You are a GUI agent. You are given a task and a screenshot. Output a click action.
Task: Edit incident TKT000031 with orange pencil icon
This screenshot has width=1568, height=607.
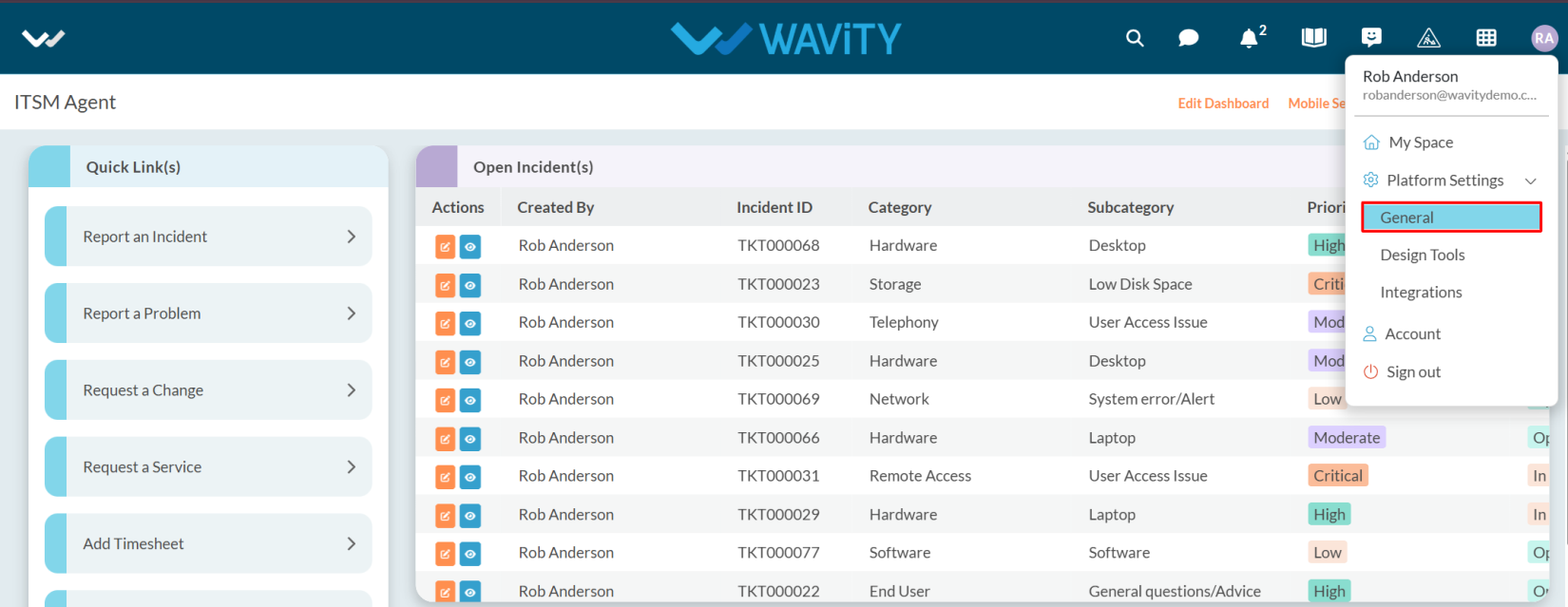445,477
